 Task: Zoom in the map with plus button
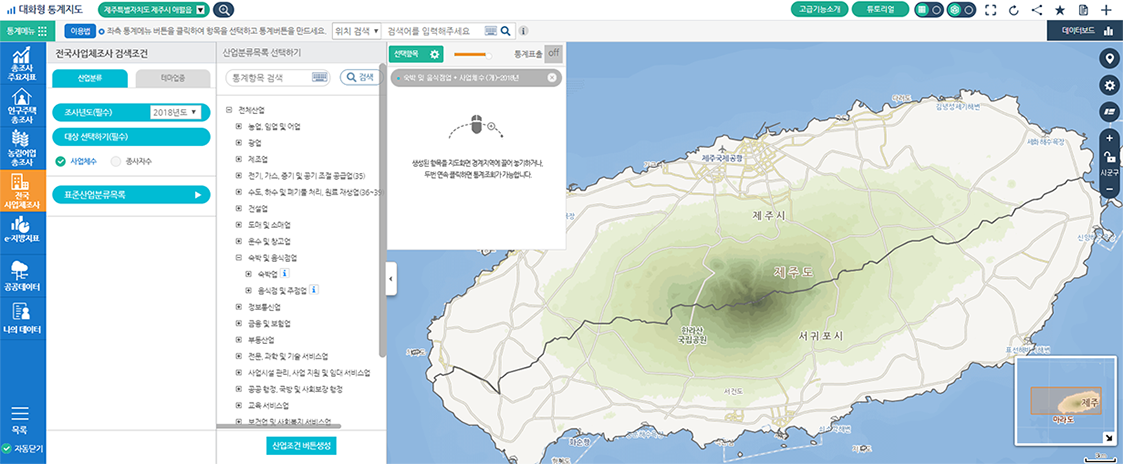click(1109, 138)
